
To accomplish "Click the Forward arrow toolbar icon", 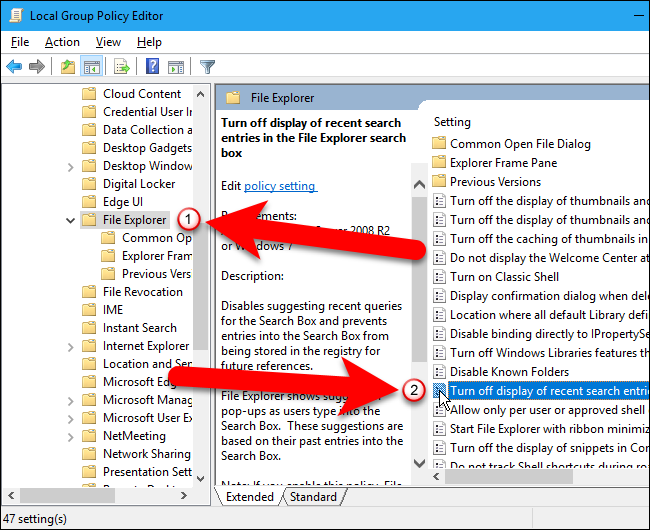I will click(37, 66).
